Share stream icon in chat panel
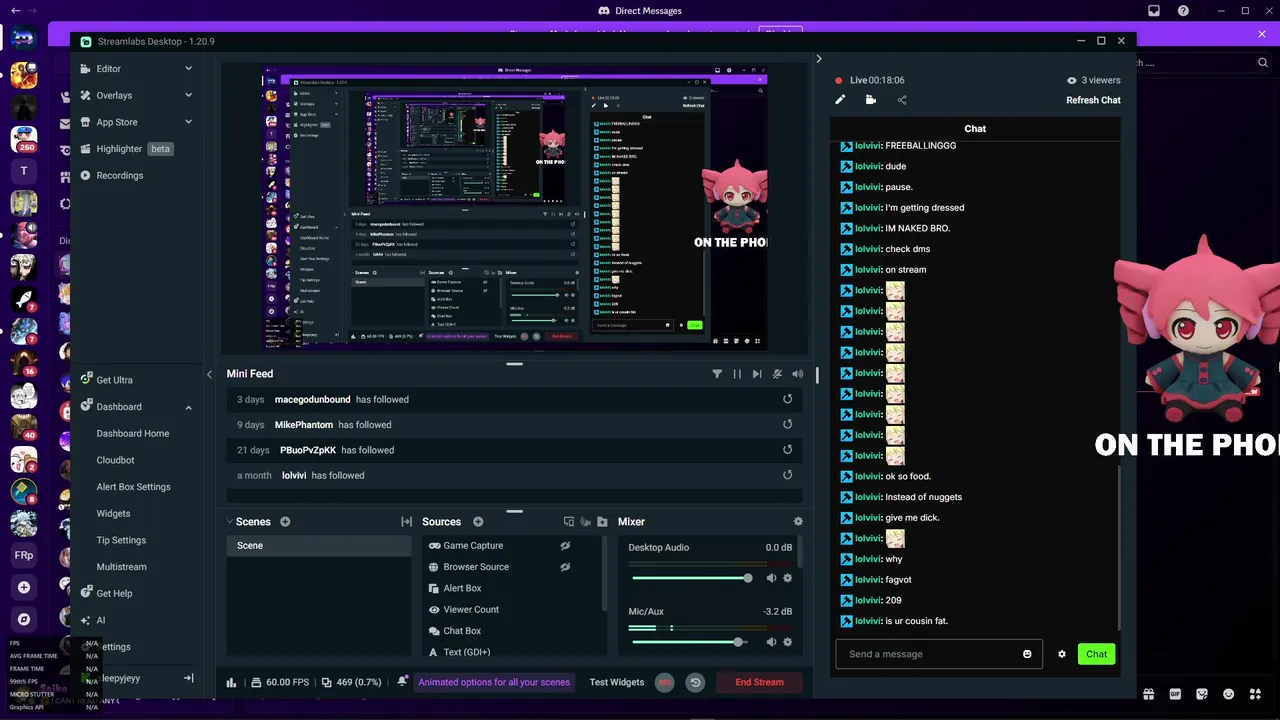This screenshot has height=720, width=1280. click(902, 100)
